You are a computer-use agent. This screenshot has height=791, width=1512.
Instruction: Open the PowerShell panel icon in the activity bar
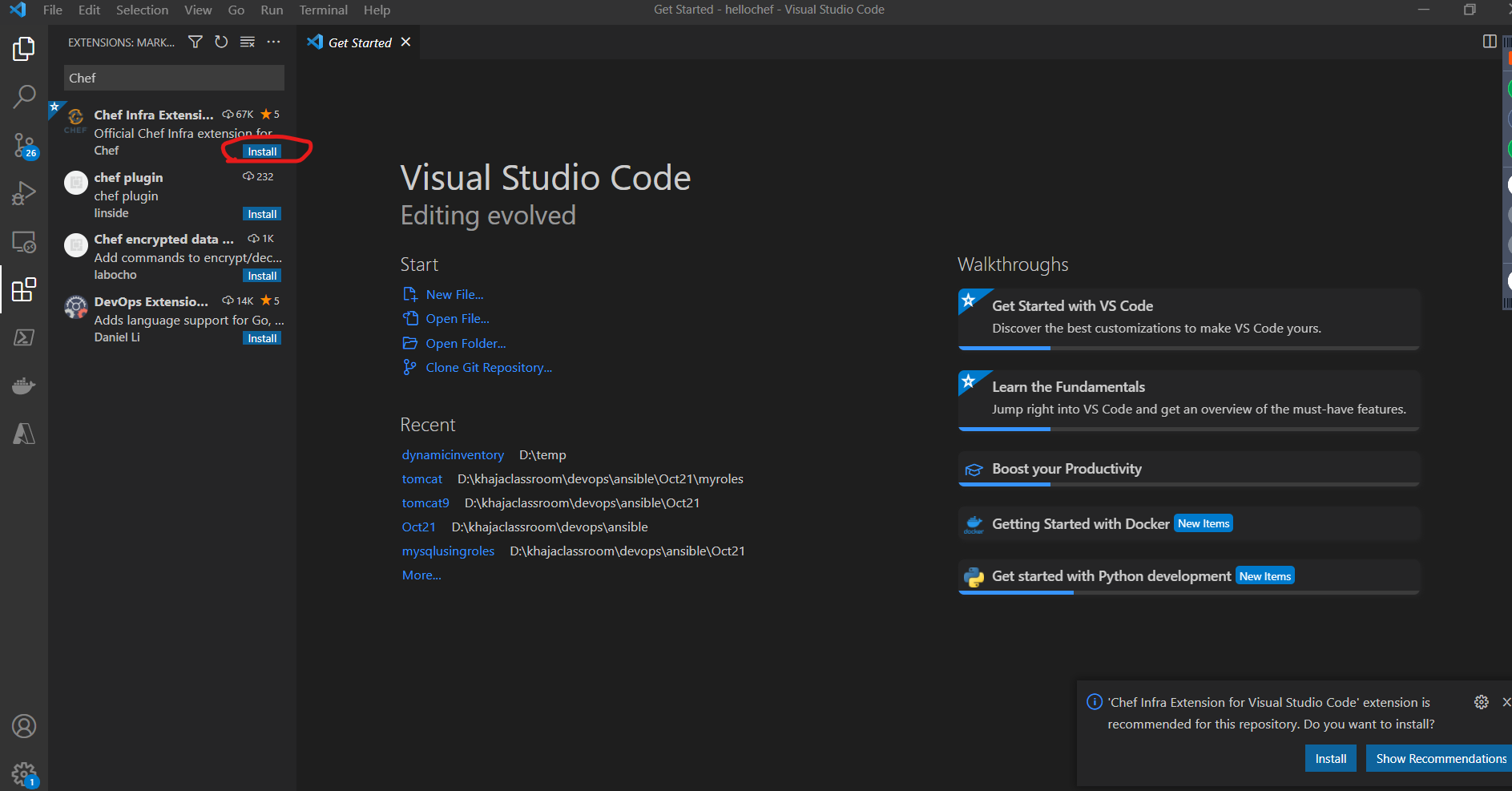(x=24, y=337)
